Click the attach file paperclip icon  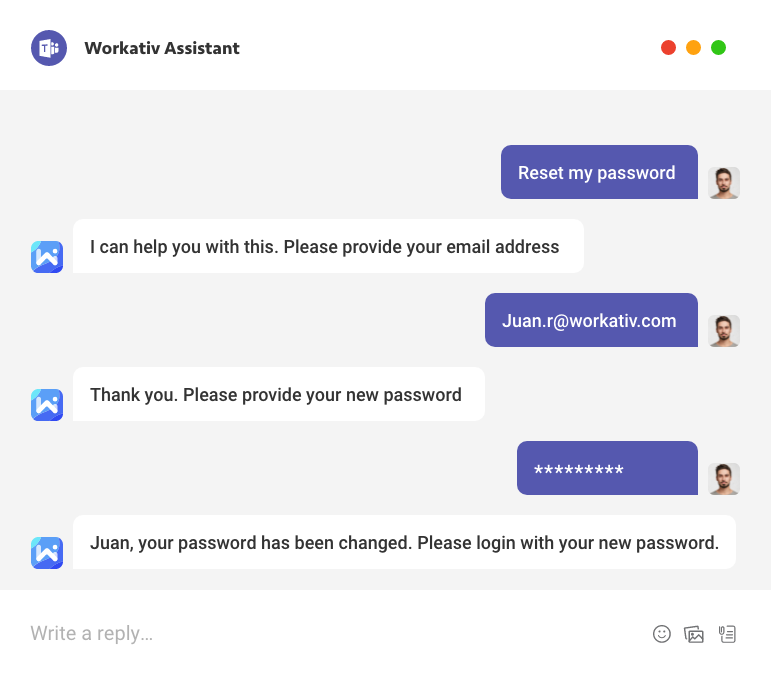coord(727,633)
